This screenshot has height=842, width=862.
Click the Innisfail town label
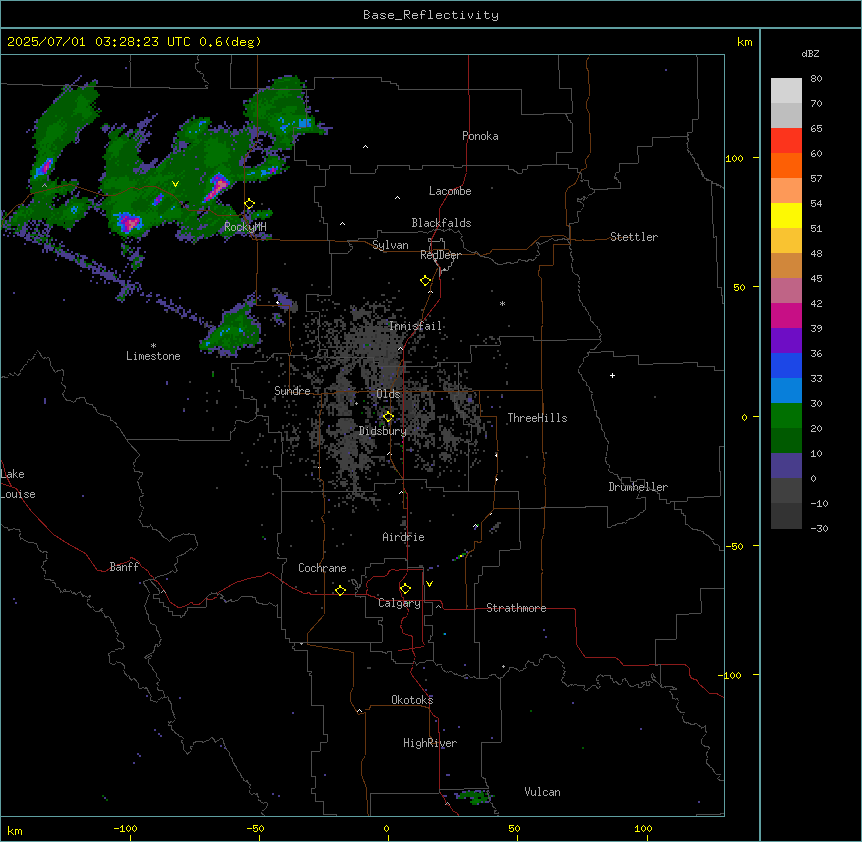click(415, 325)
